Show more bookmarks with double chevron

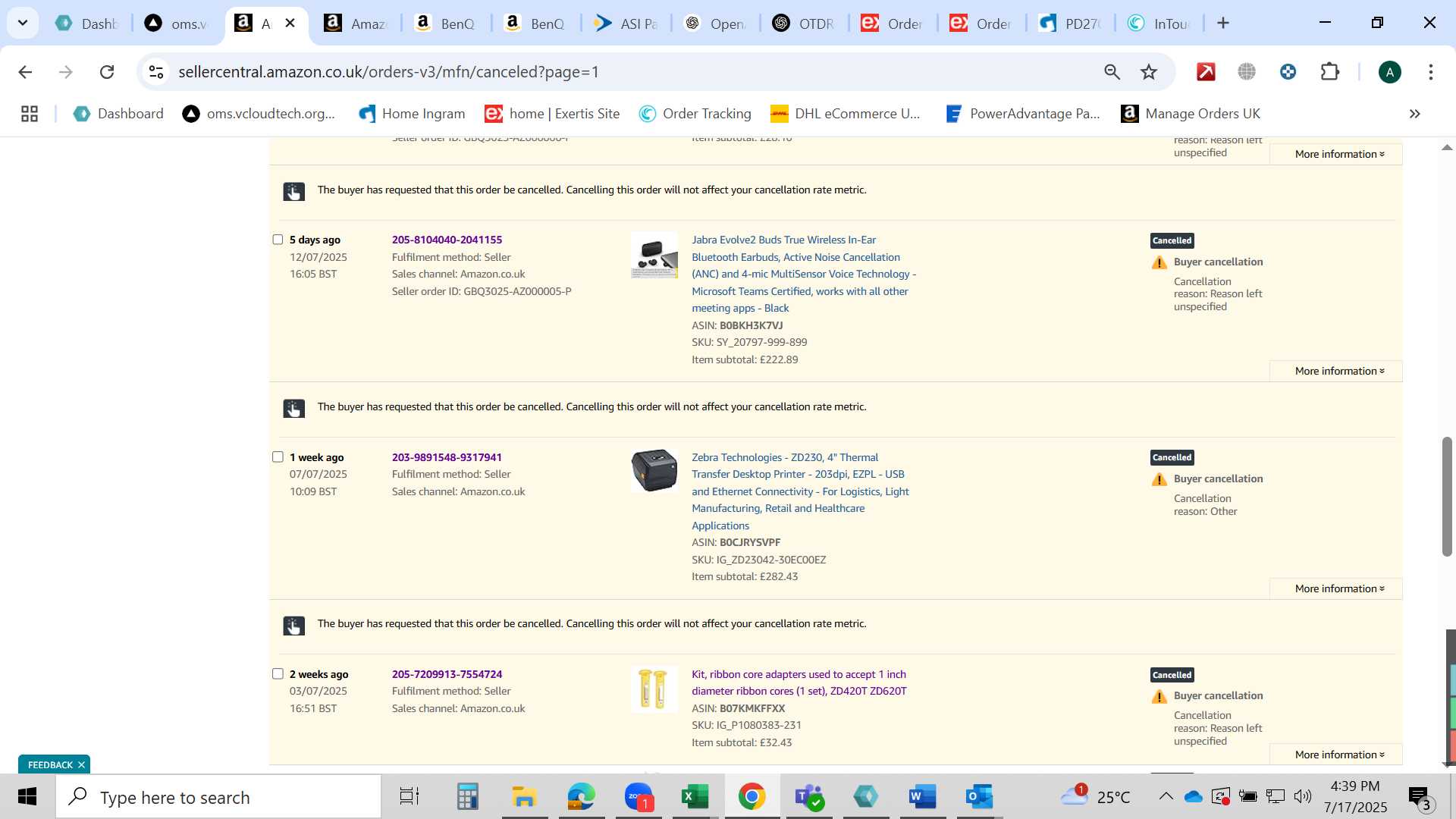[1414, 114]
